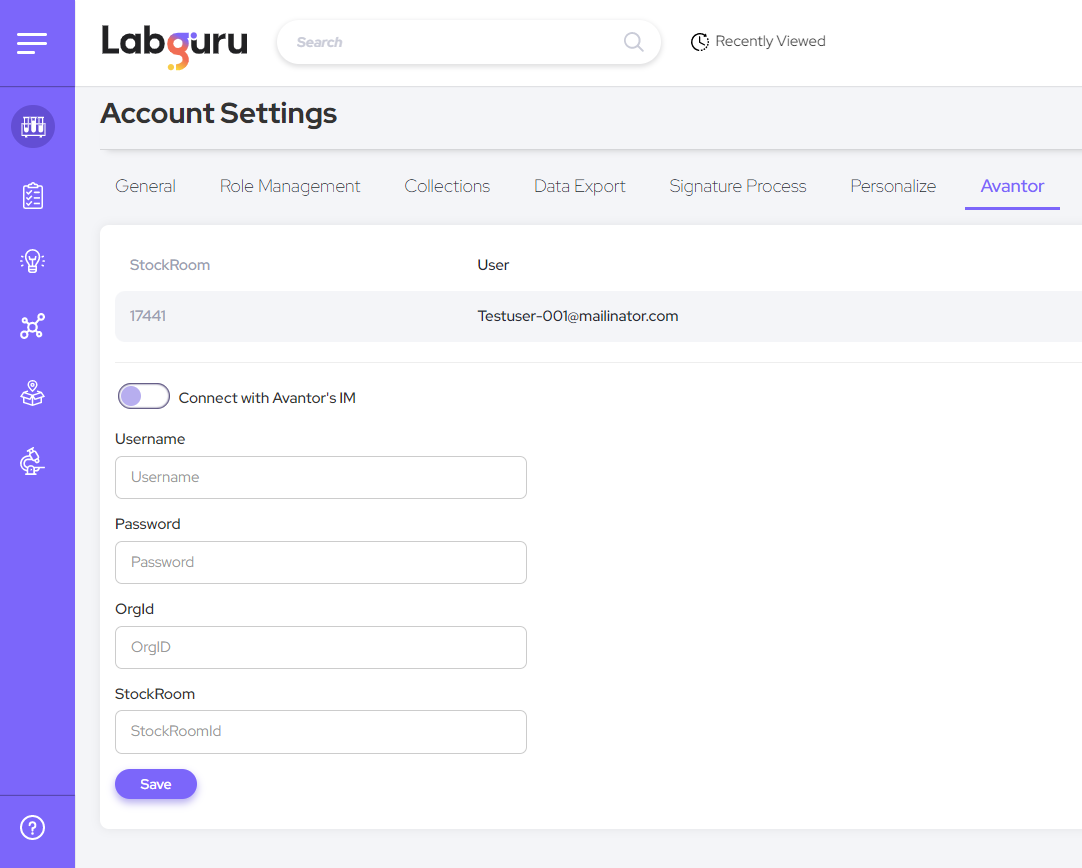Click the package location sidebar icon
Screen dimensions: 1082x868
coord(32,393)
